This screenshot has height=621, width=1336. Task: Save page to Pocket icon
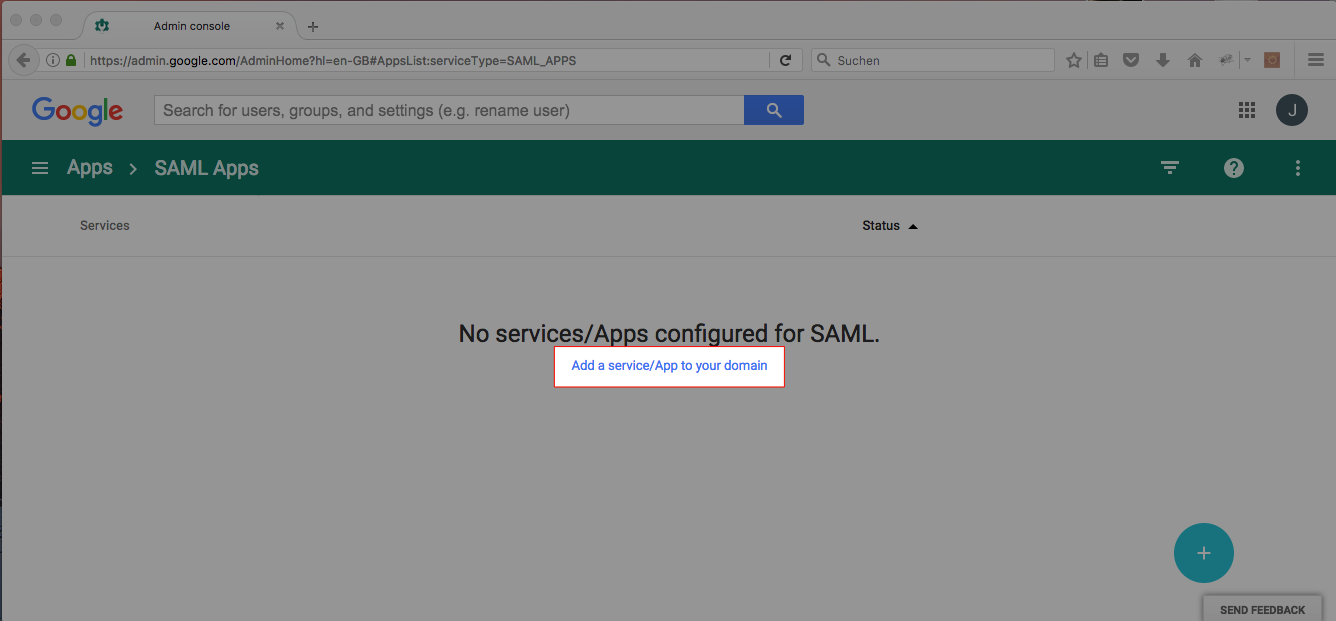pyautogui.click(x=1131, y=60)
